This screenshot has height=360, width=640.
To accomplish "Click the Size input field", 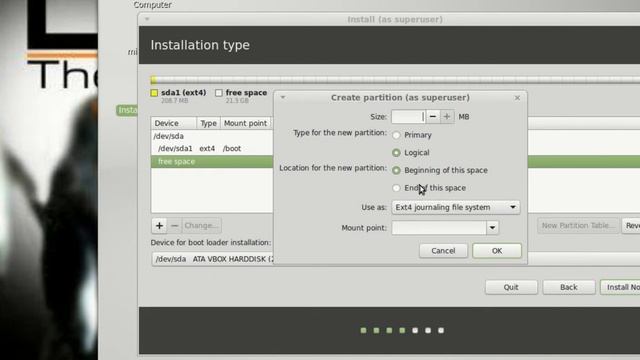I will tap(408, 117).
